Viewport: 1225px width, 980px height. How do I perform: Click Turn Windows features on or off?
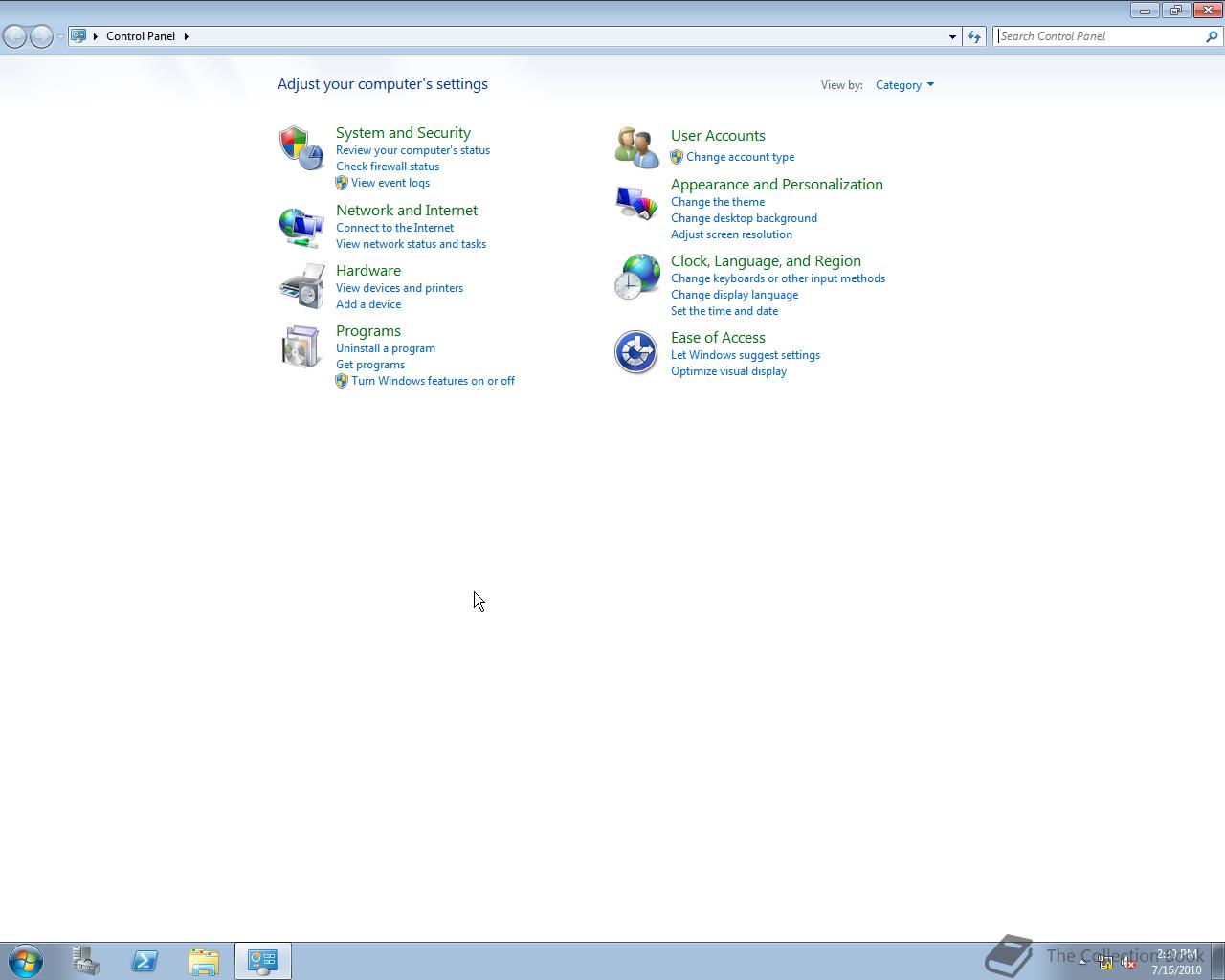coord(433,381)
